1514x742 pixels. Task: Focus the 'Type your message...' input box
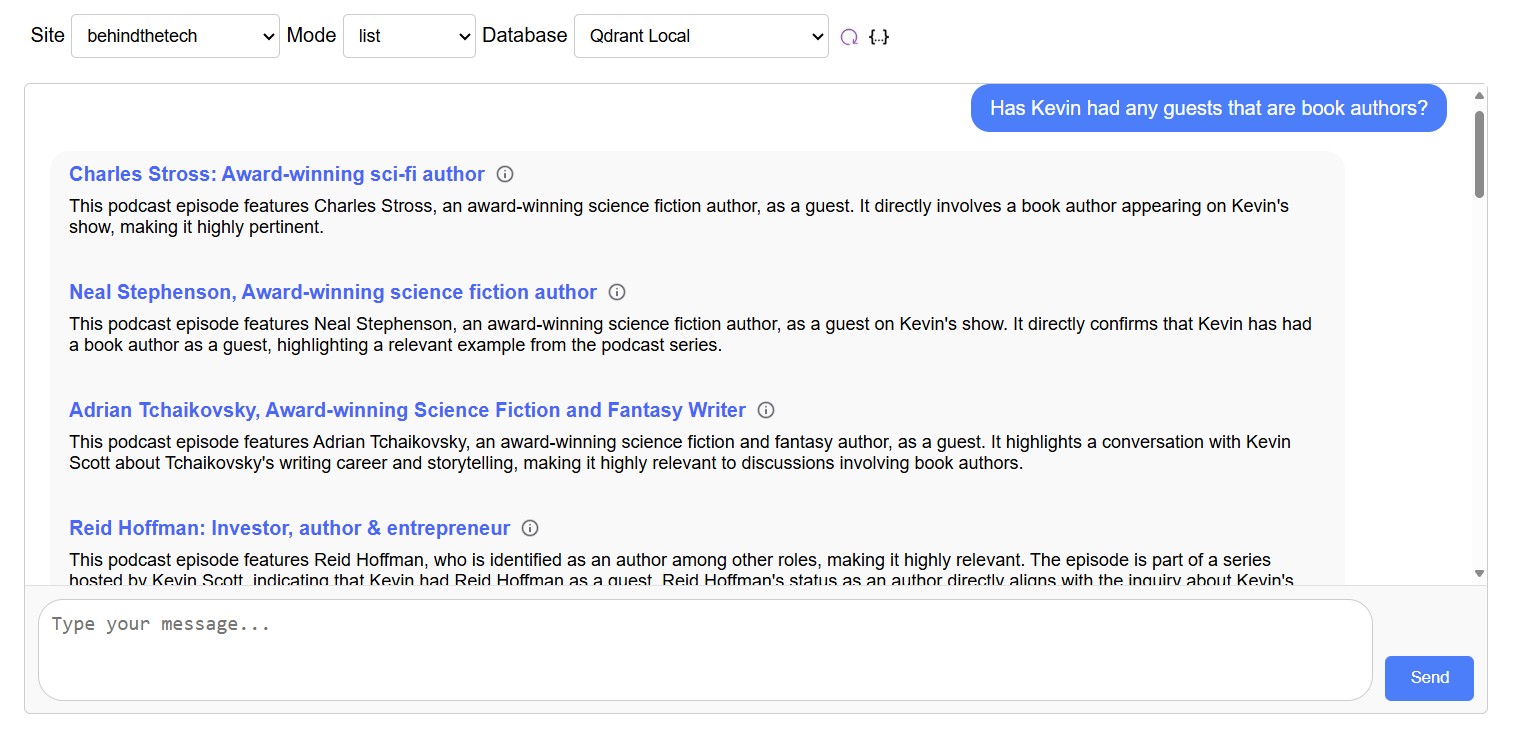click(704, 649)
